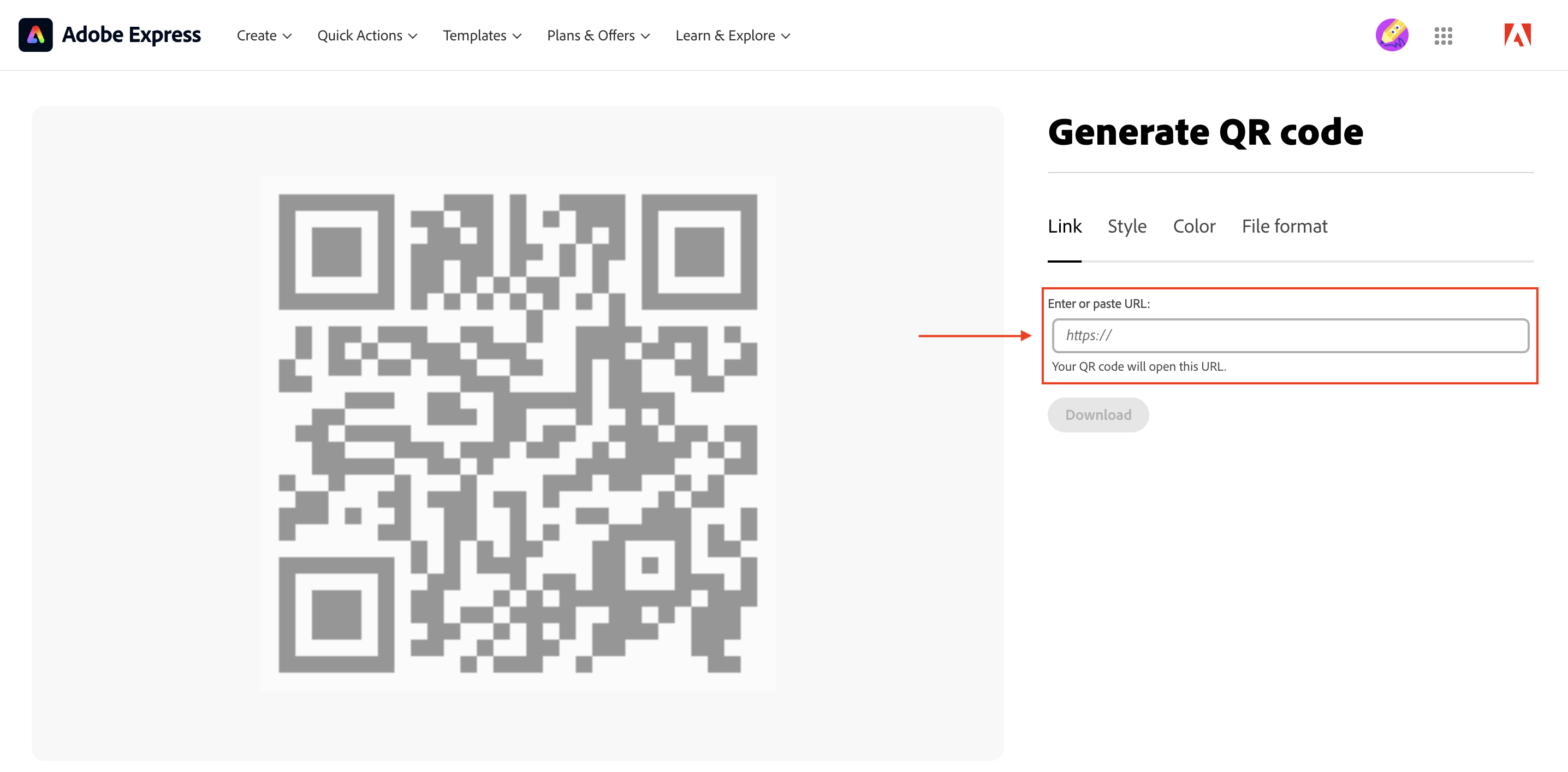Open the apps grid launcher icon
Screen dimensions: 1568x772
1443,36
